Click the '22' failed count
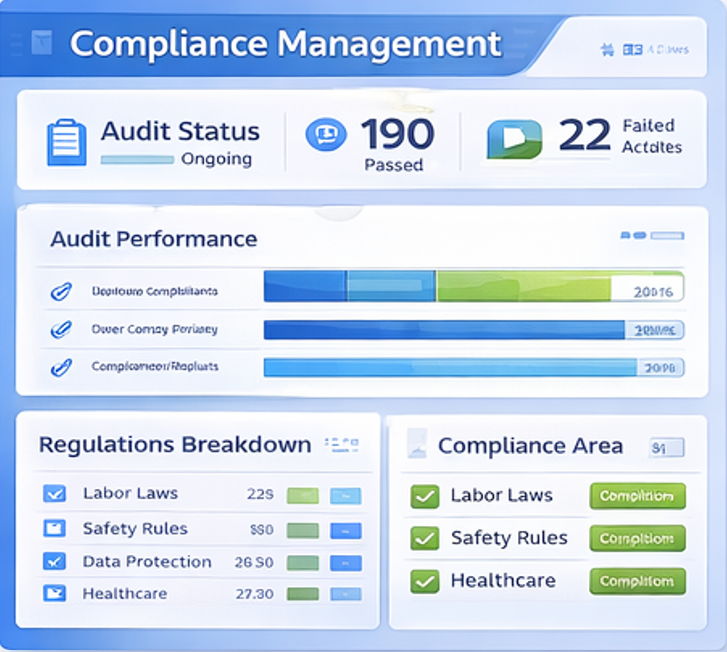Screen dimensions: 727x652 tap(585, 135)
